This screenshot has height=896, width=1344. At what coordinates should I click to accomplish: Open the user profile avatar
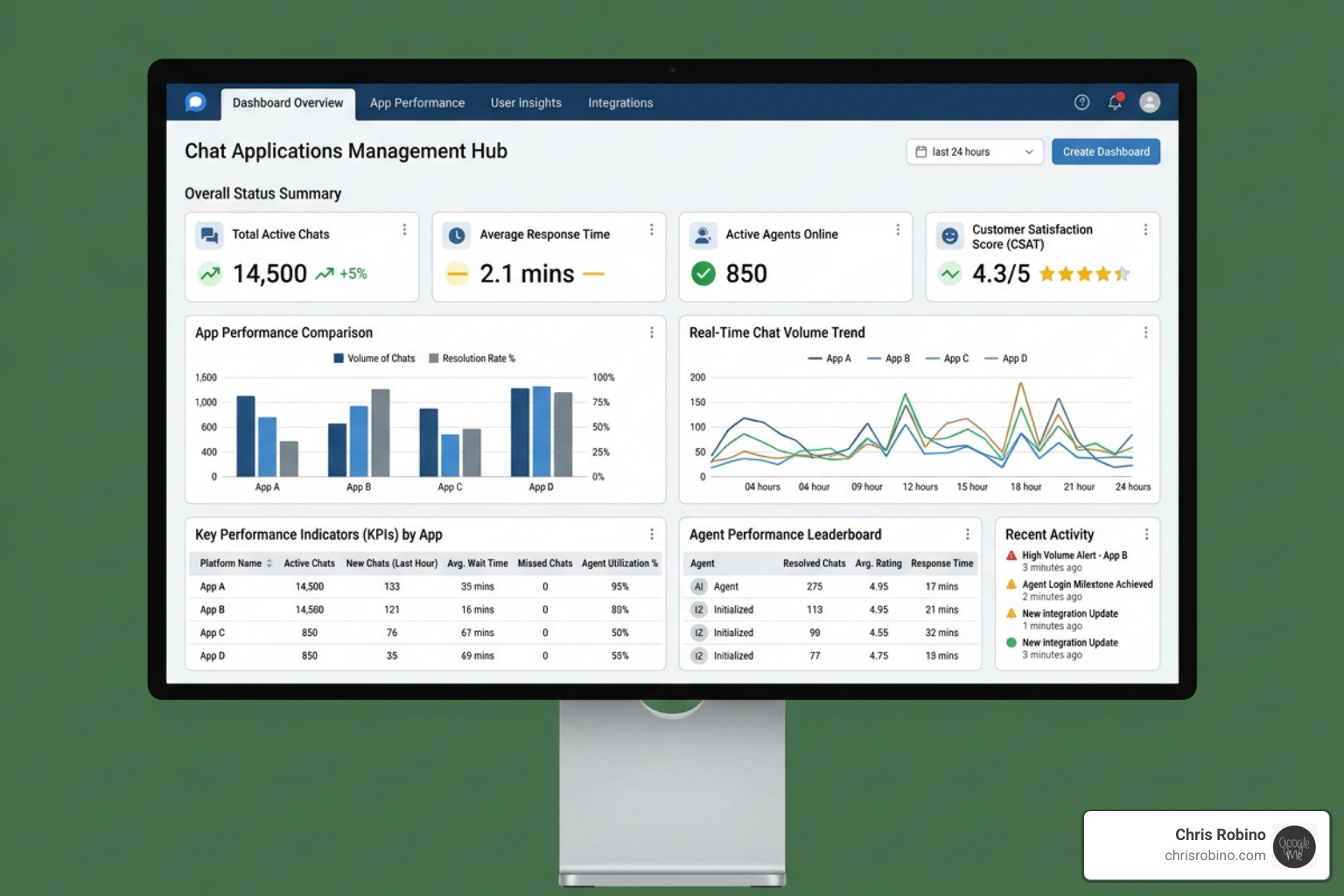pos(1150,102)
